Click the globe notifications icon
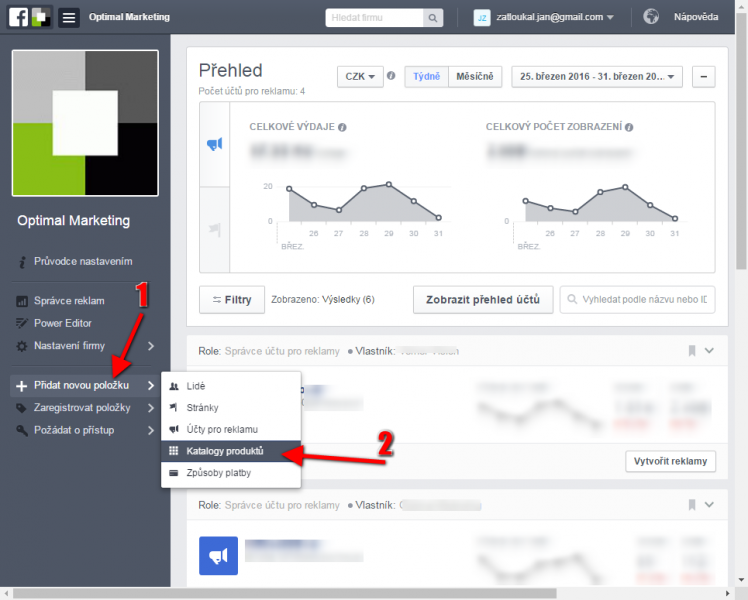The height and width of the screenshot is (600, 748). point(651,17)
